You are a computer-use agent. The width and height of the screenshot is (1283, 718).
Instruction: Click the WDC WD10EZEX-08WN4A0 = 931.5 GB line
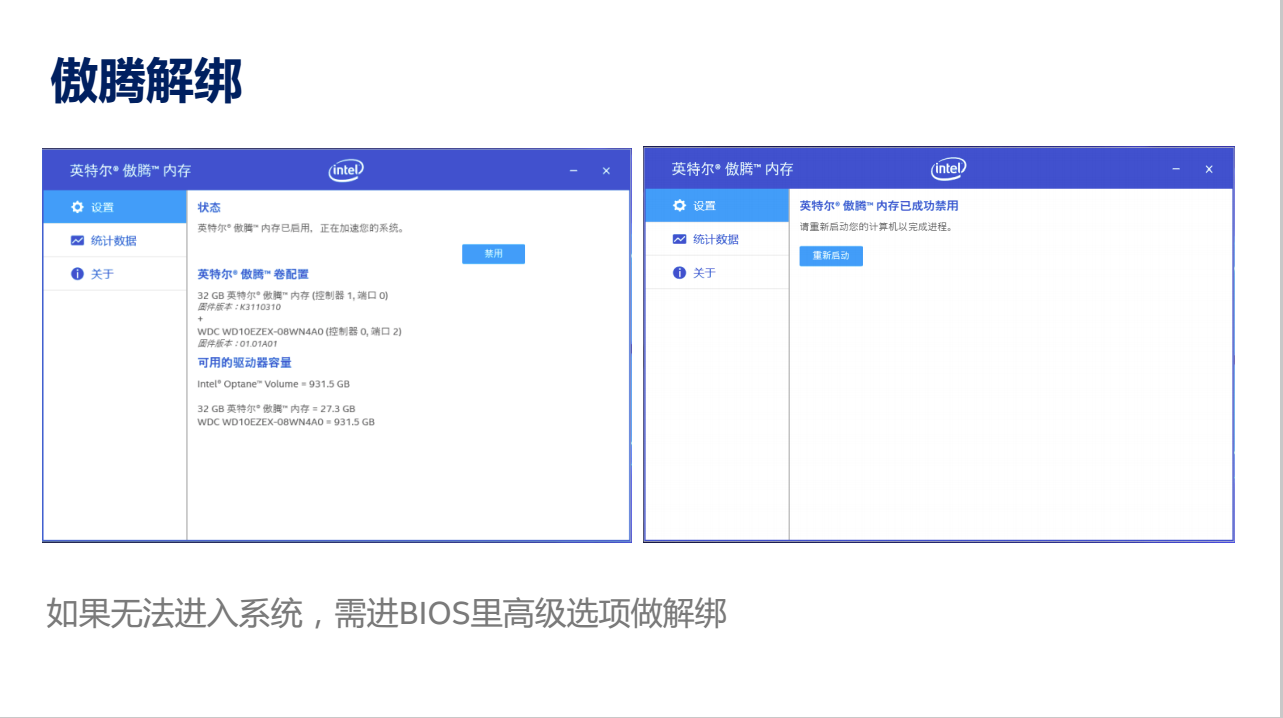pyautogui.click(x=286, y=422)
